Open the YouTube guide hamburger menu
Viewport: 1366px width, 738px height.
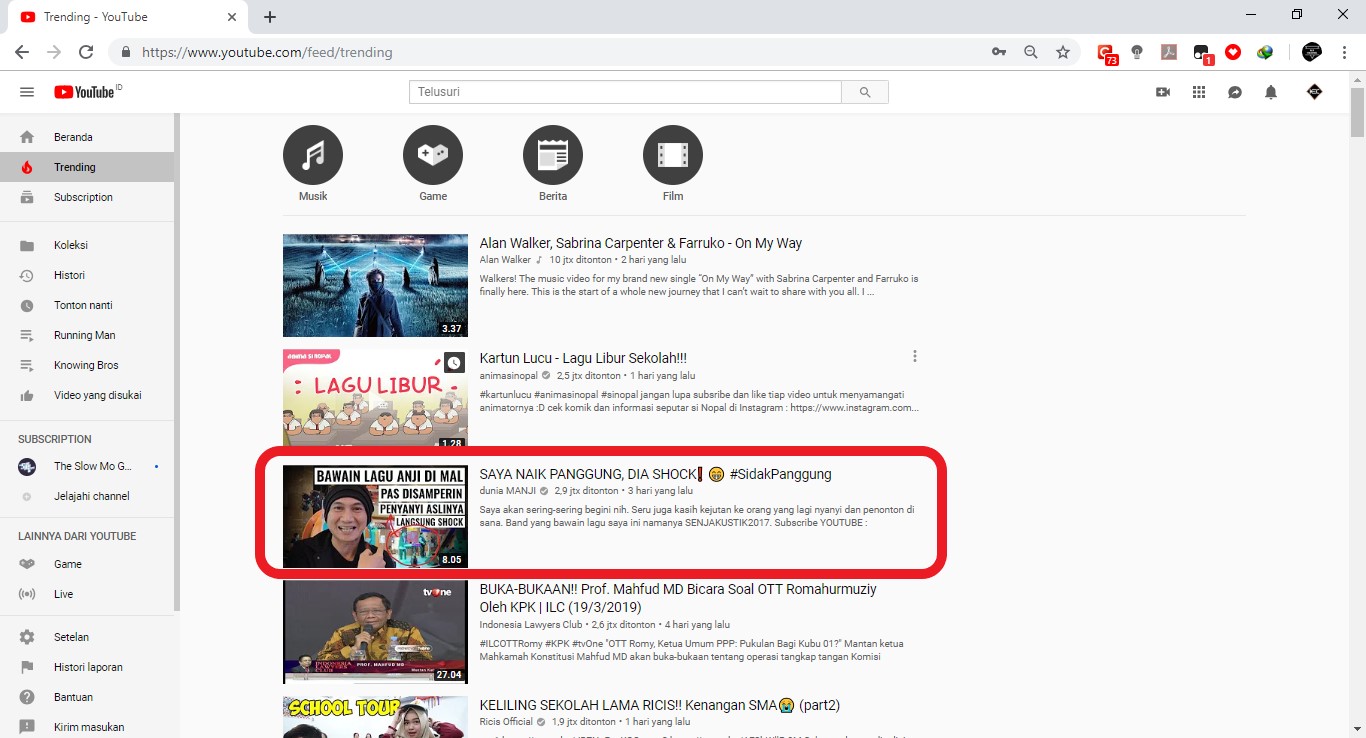point(27,92)
